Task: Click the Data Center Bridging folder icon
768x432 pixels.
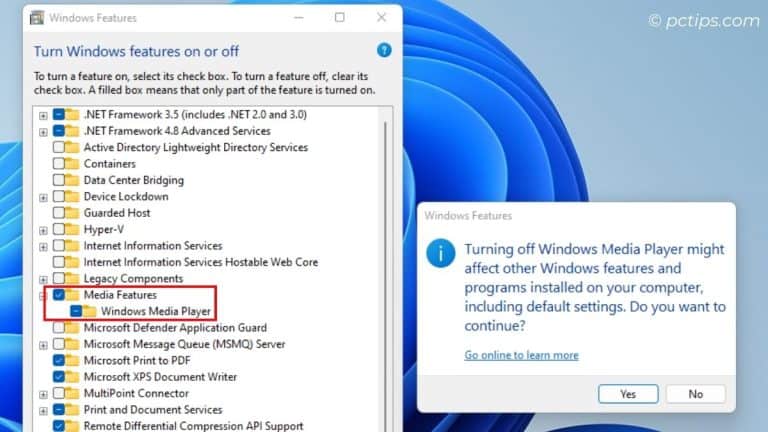Action: click(x=73, y=180)
